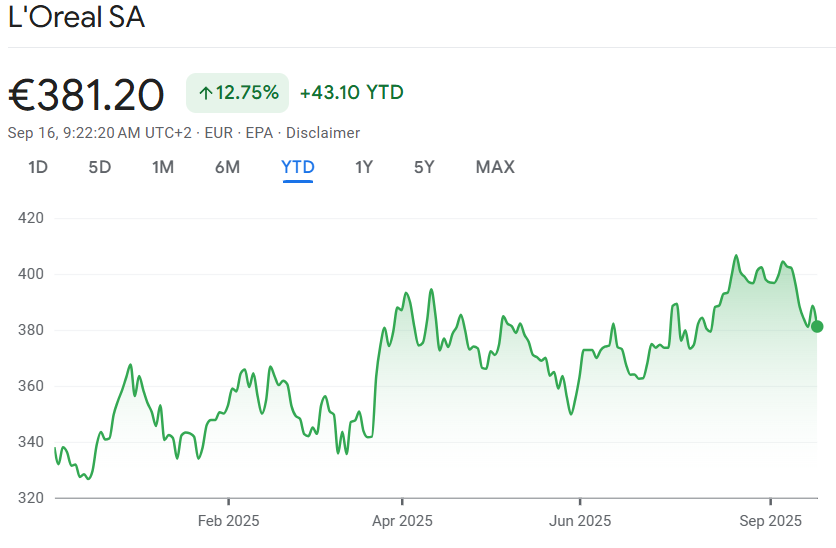Select the 1D time range tab
The image size is (836, 548).
38,167
